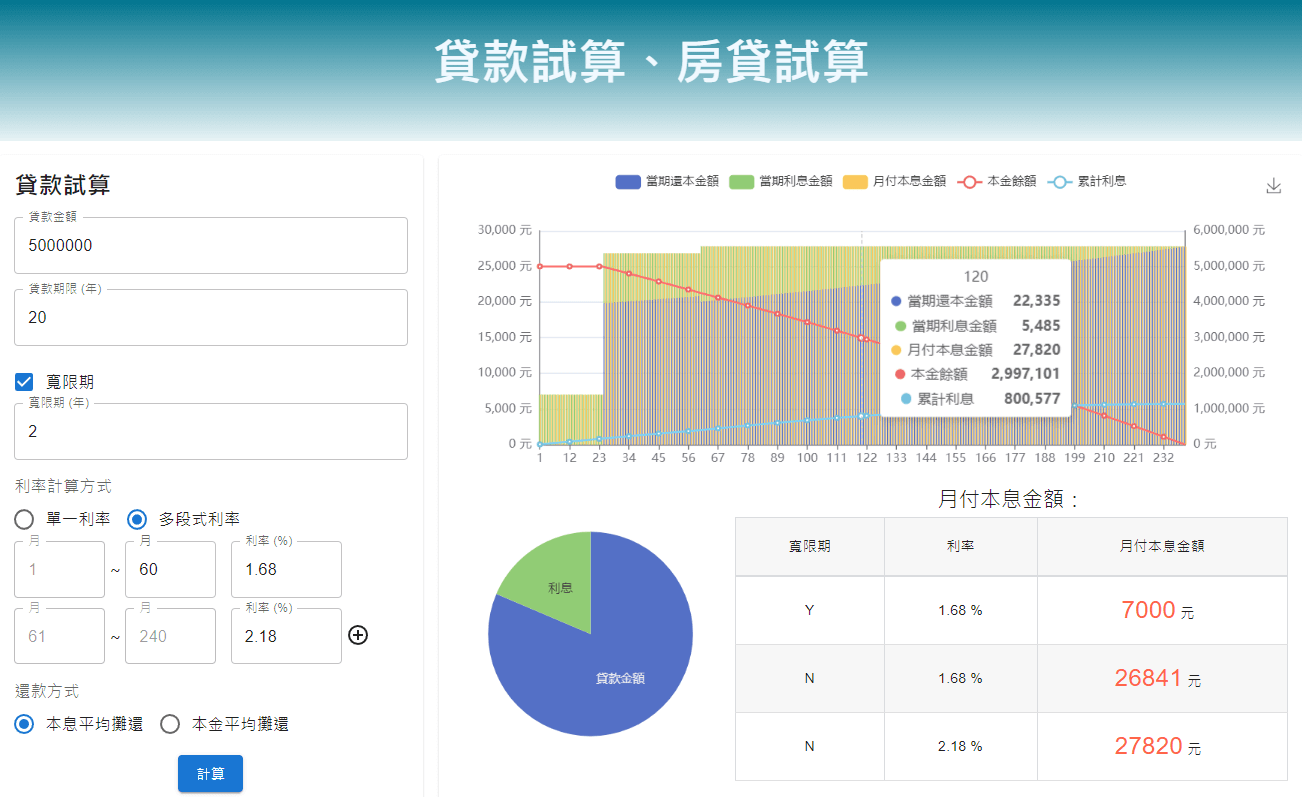Add another interest rate segment

click(x=358, y=635)
